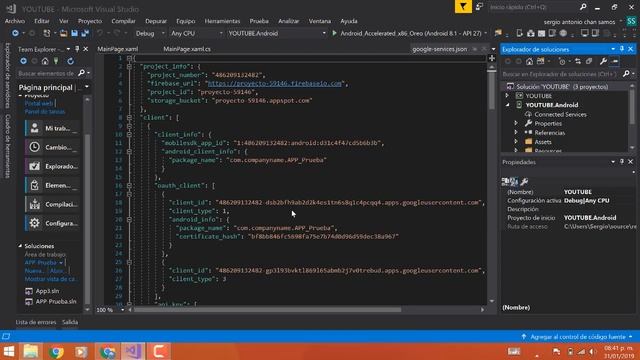Click the Navigate Backward toolbar arrow
This screenshot has height=360, width=640.
point(15,33)
